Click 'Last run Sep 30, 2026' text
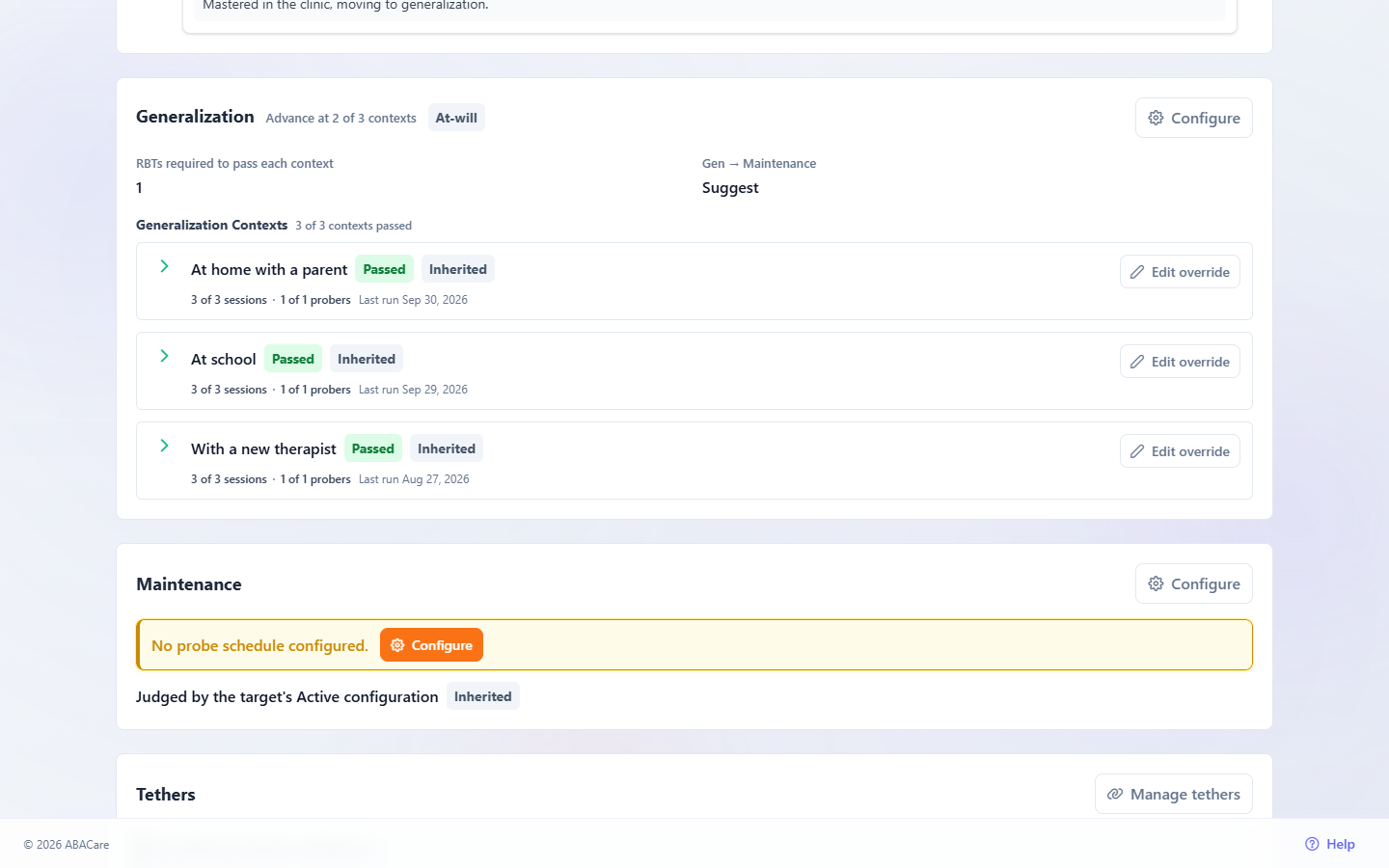Screen dimensions: 1389x868 pyautogui.click(x=413, y=300)
